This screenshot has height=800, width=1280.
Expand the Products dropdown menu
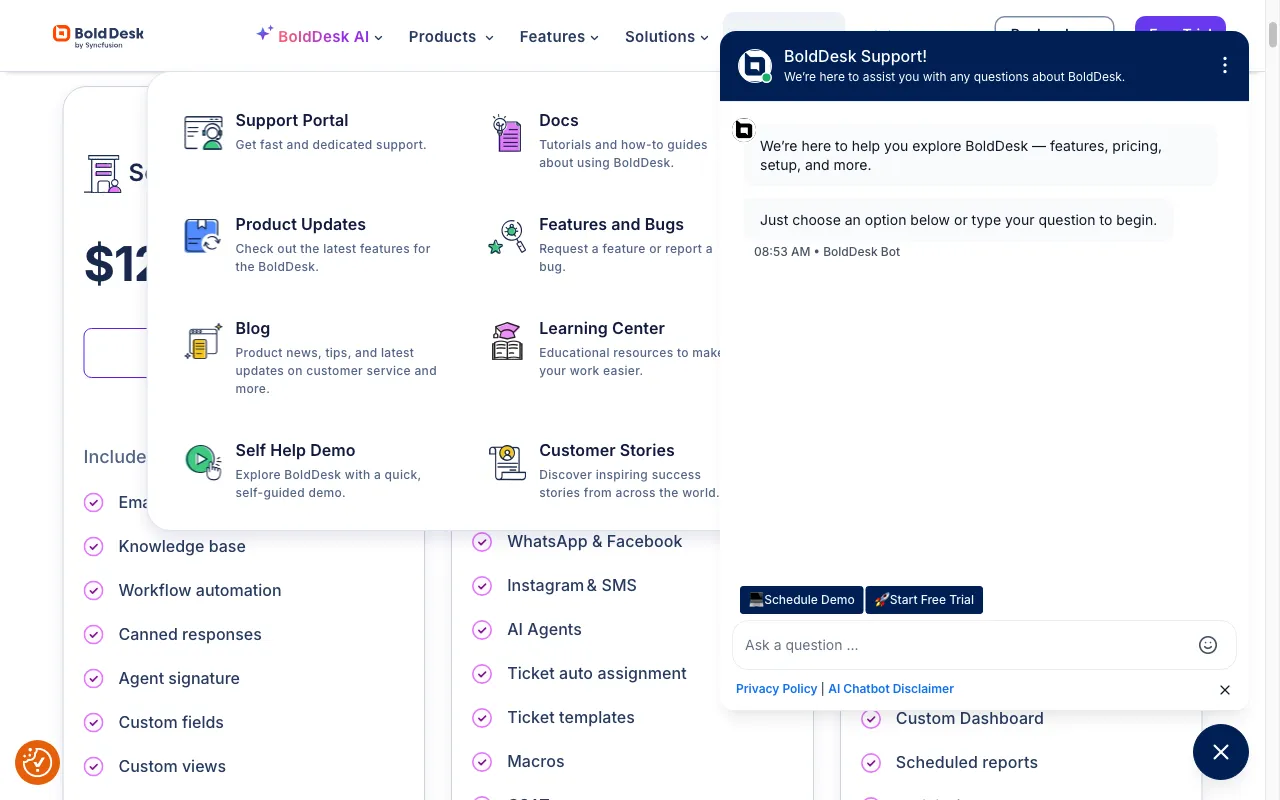(x=451, y=36)
